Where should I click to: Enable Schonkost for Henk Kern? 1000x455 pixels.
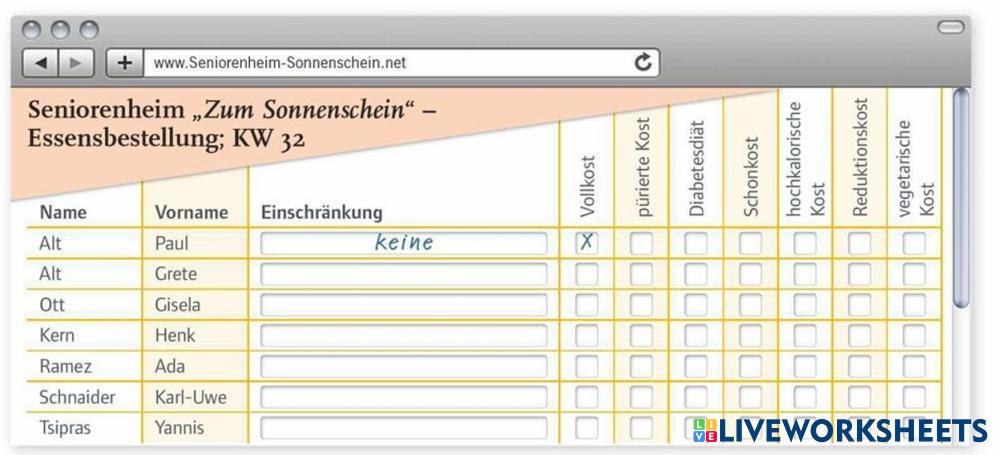(x=750, y=336)
